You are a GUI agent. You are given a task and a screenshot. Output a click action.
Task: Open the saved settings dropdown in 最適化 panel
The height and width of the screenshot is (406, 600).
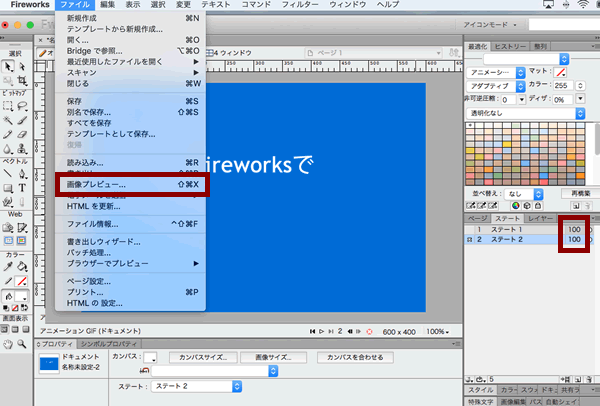526,59
